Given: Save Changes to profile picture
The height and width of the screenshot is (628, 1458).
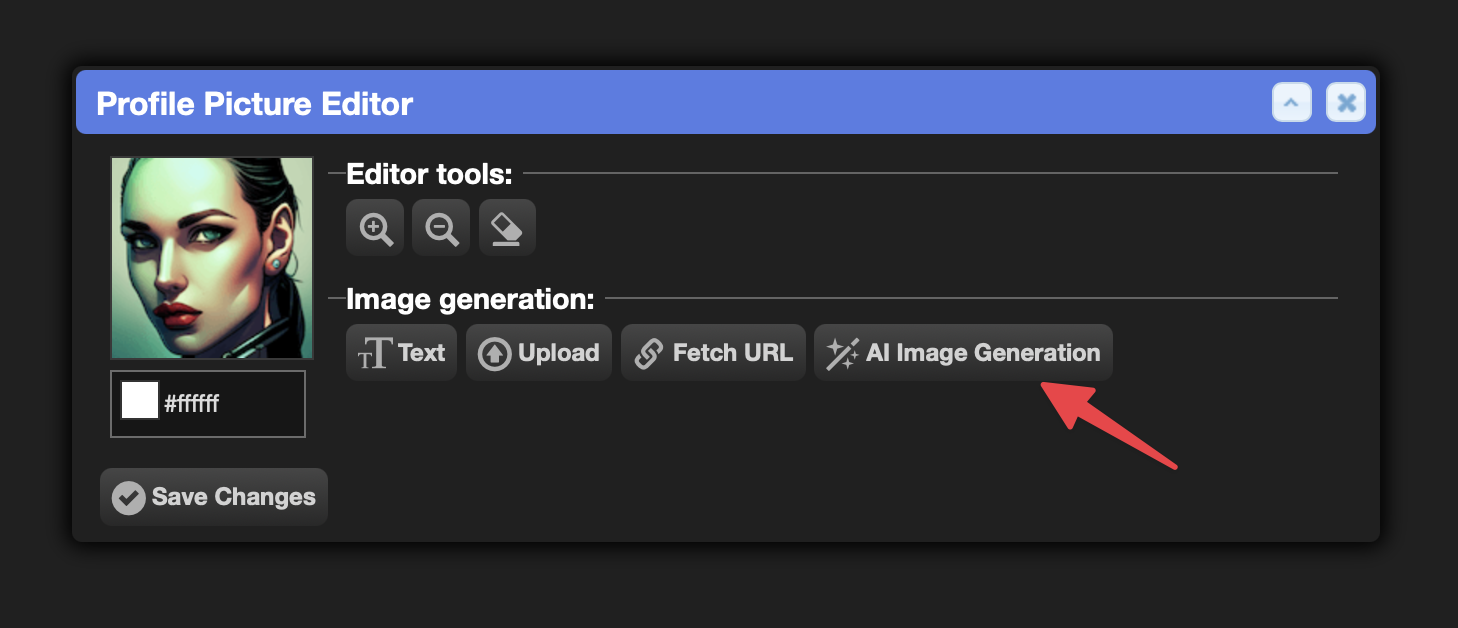Looking at the screenshot, I should pos(214,497).
